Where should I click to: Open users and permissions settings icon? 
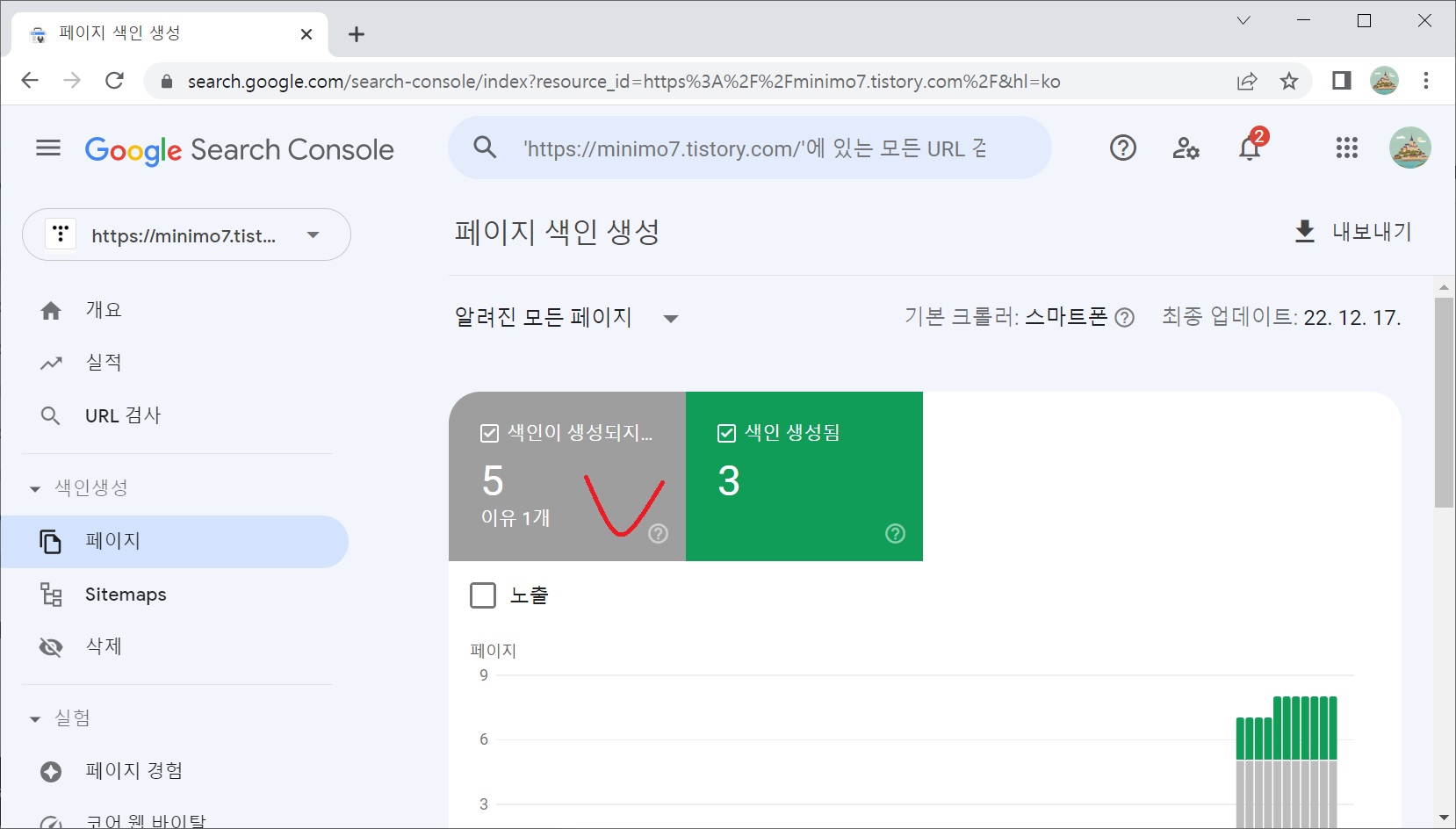[1186, 148]
